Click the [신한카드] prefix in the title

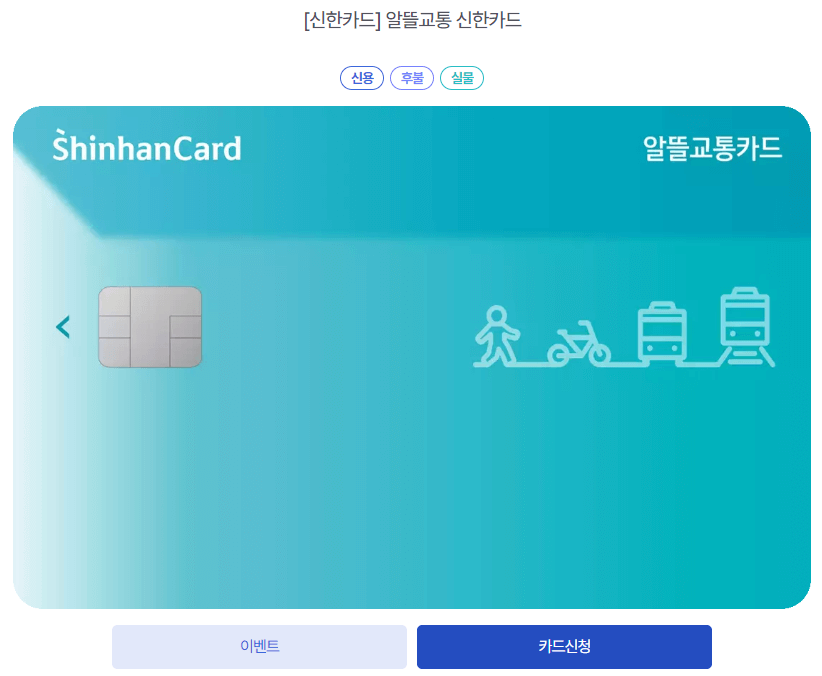[x=342, y=20]
